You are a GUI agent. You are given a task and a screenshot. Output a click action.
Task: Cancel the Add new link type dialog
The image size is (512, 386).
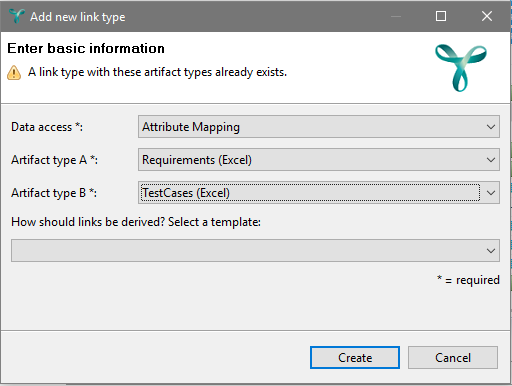[453, 357]
